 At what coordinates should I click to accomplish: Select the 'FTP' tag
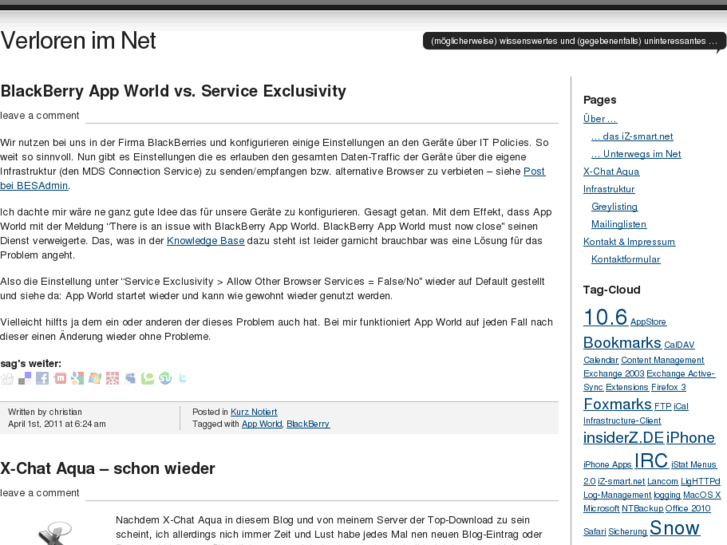(663, 406)
